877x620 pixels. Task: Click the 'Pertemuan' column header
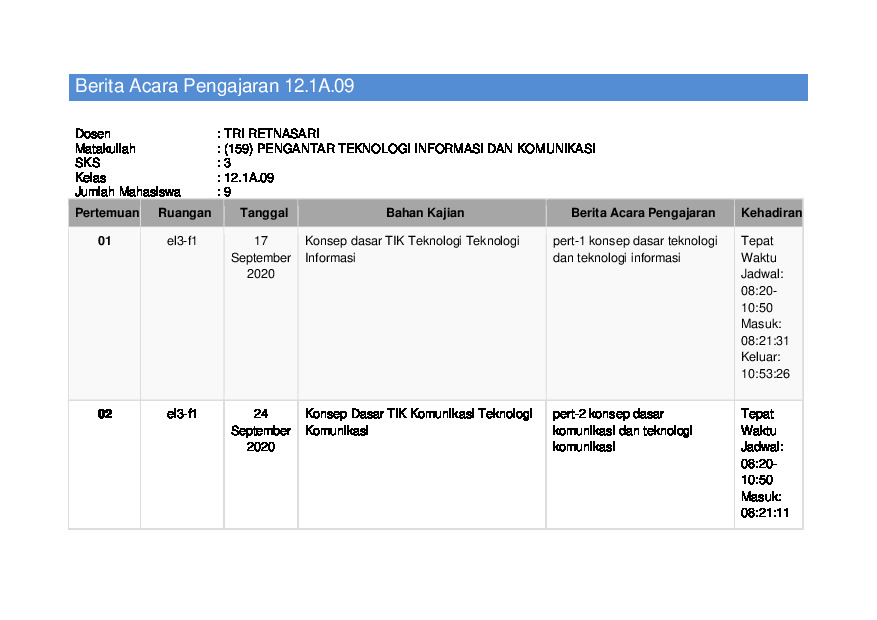click(107, 213)
